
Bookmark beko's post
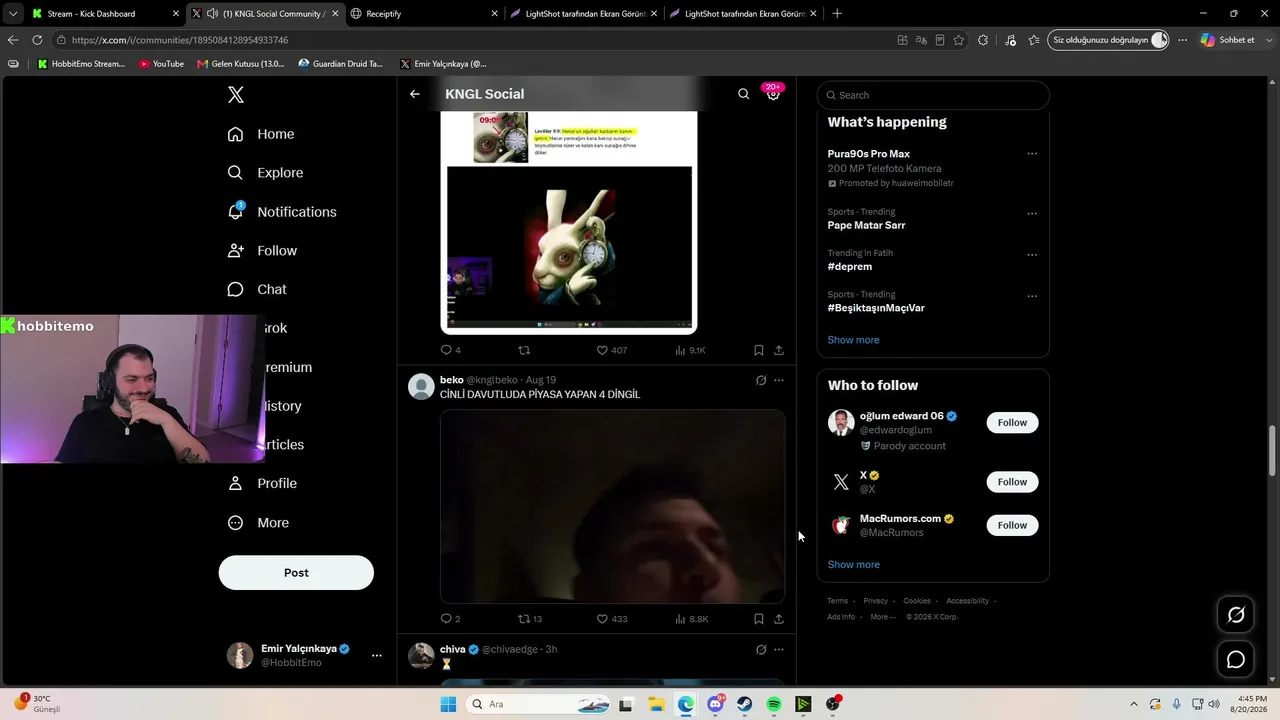pyautogui.click(x=759, y=619)
